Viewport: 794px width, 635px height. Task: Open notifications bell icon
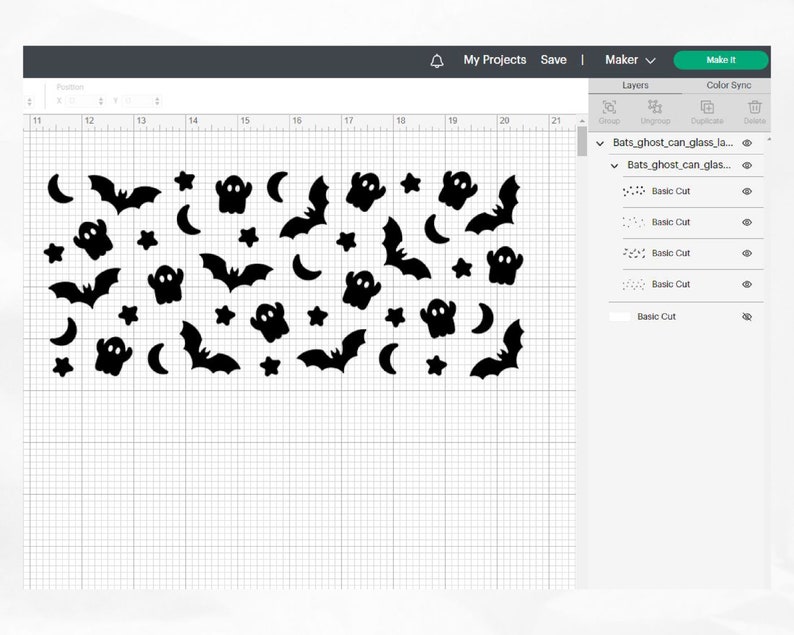pyautogui.click(x=437, y=61)
